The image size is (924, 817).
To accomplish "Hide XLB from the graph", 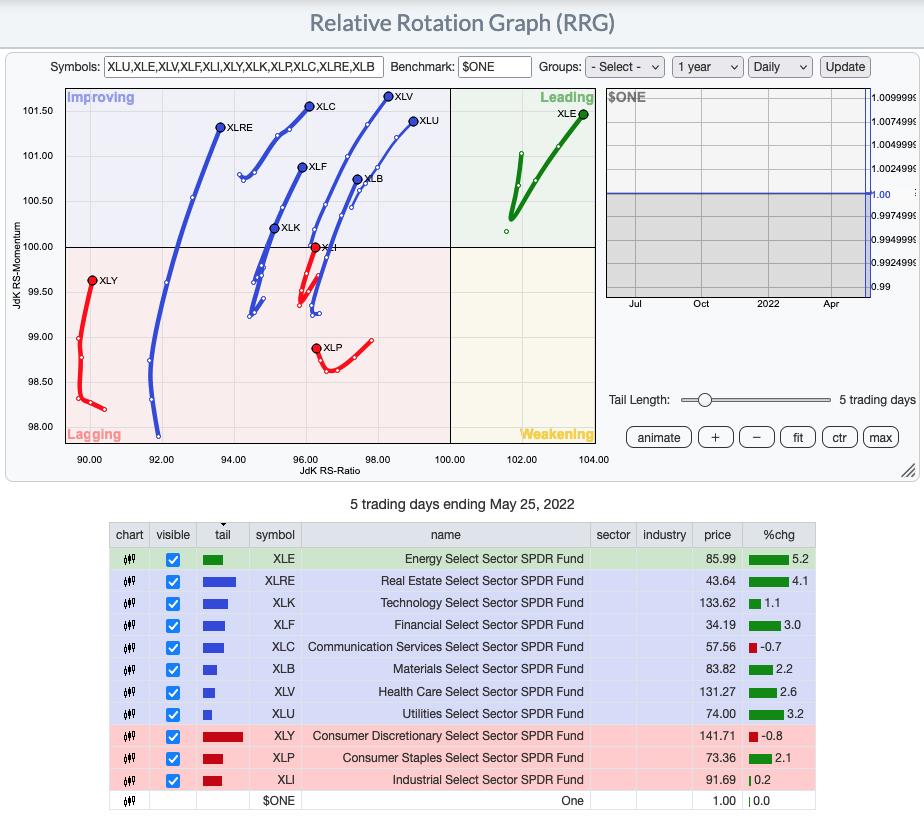I will (173, 670).
